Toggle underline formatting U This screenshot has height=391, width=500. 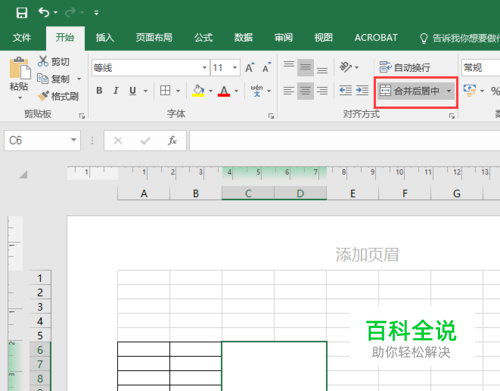click(133, 90)
